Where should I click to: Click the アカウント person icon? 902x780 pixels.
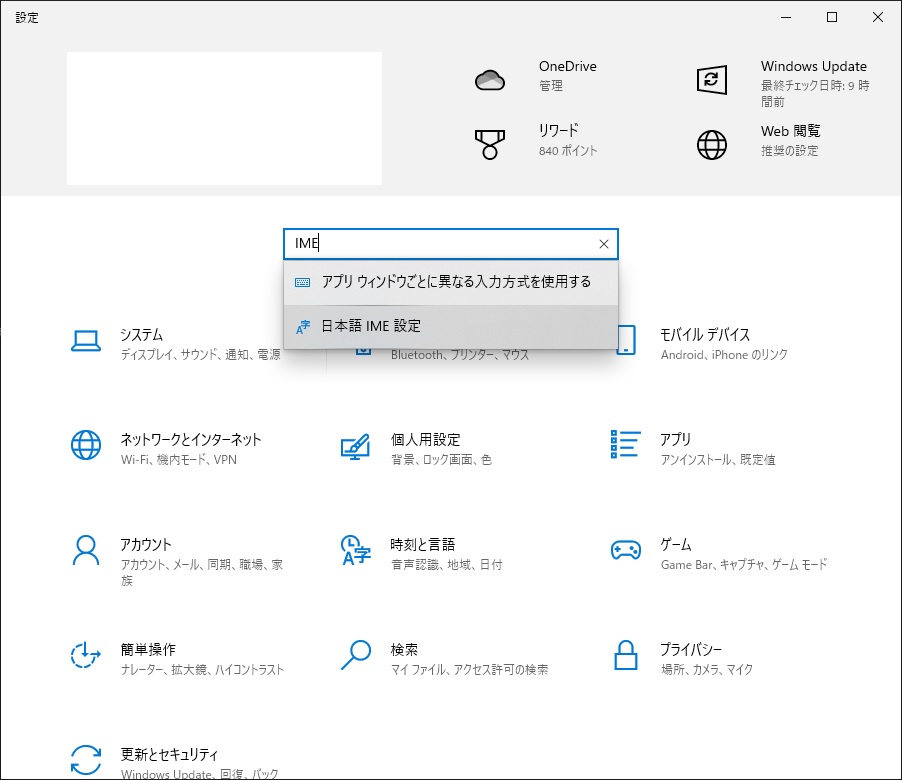86,550
